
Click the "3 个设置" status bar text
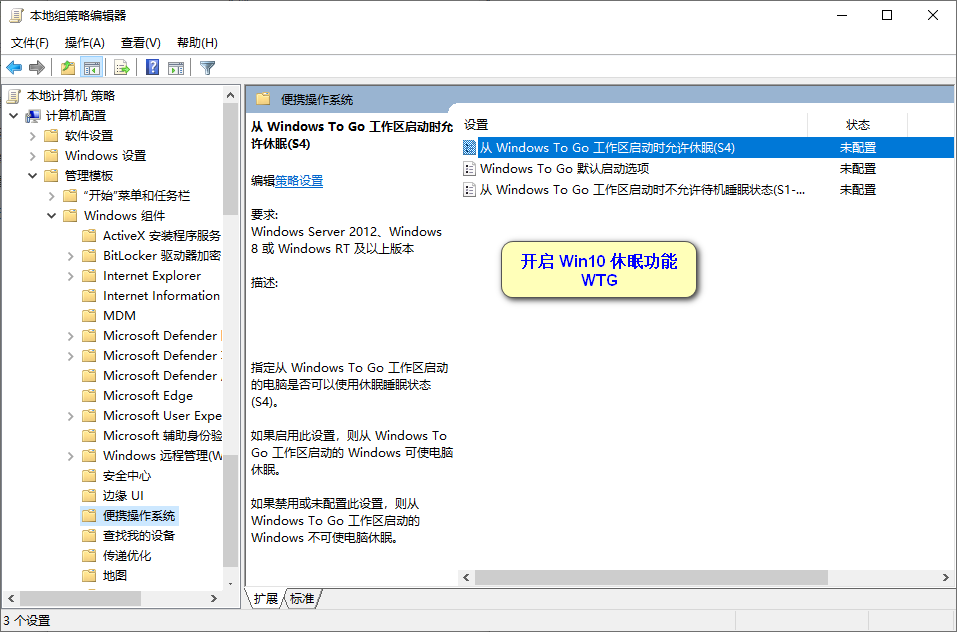27,621
